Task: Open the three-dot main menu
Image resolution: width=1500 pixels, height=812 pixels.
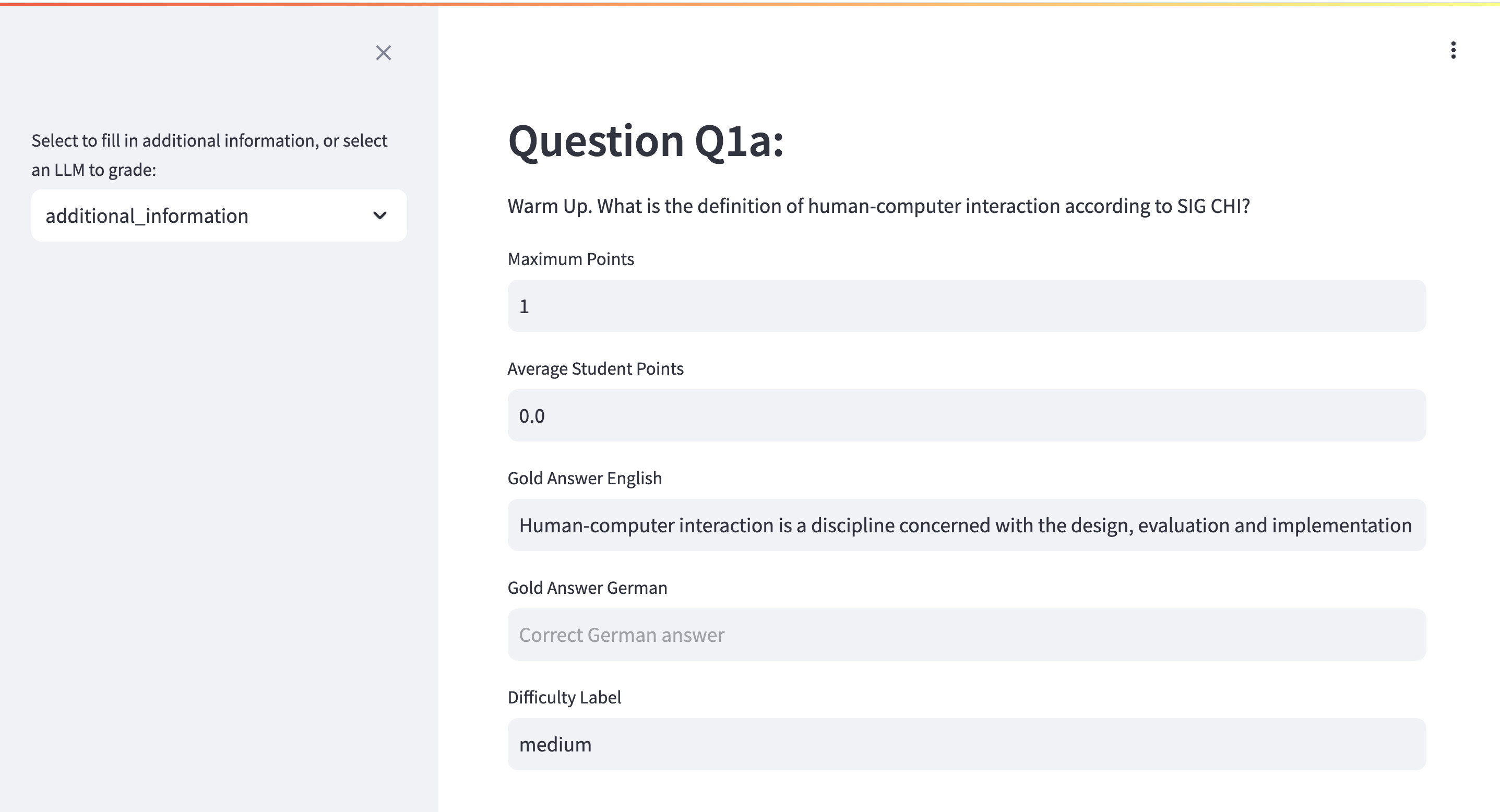Action: pos(1453,51)
